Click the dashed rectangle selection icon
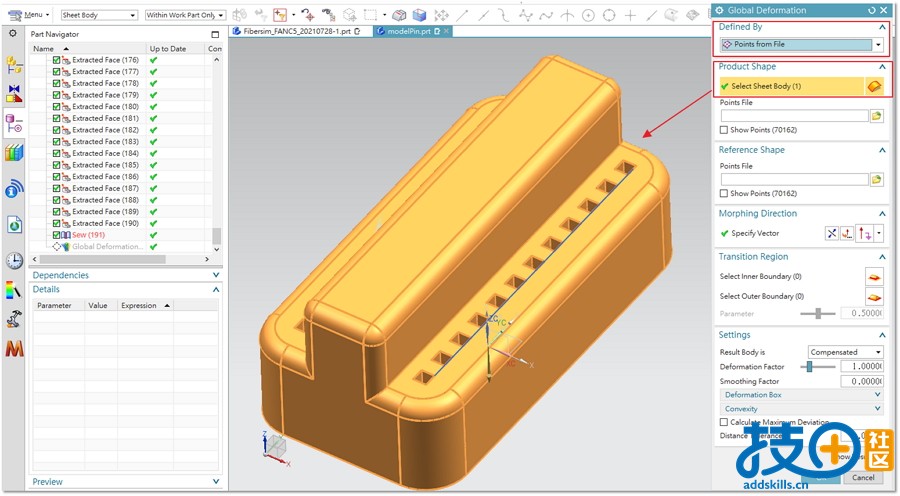 [371, 15]
